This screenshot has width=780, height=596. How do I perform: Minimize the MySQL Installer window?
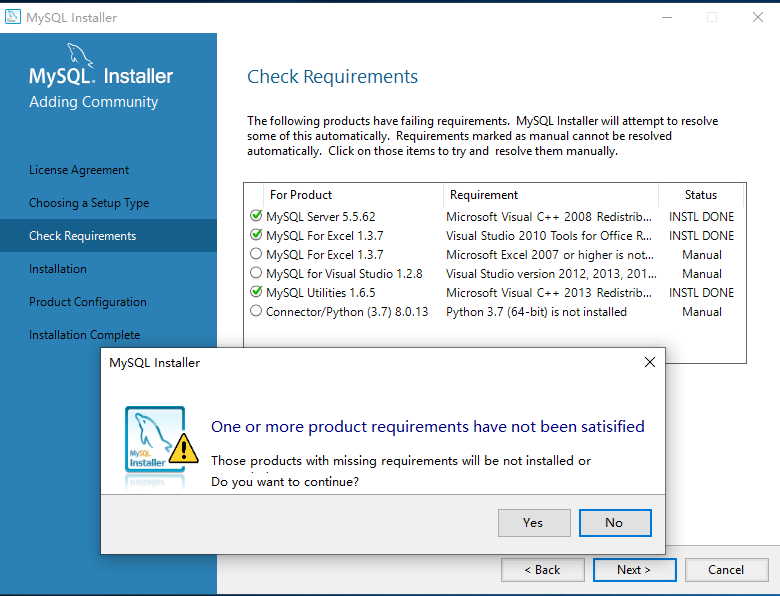[667, 17]
